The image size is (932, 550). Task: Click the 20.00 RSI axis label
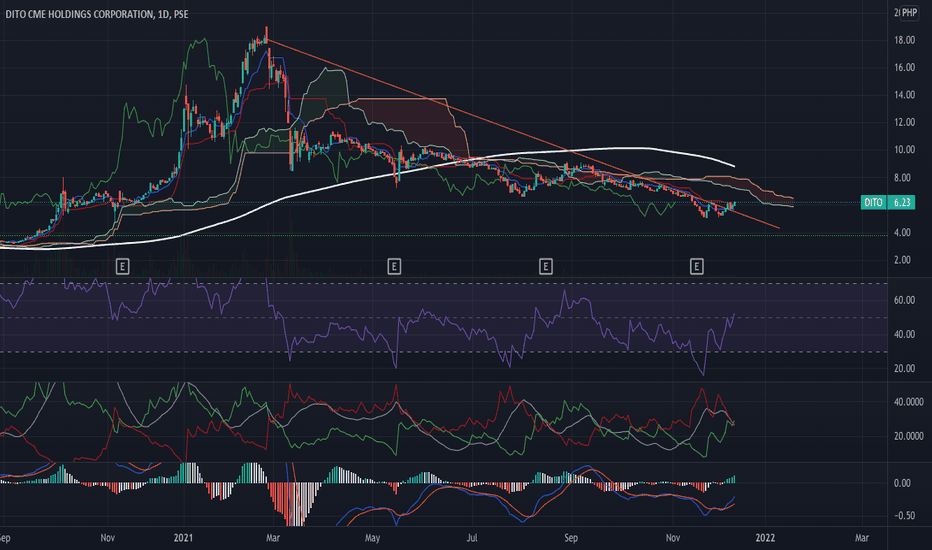[x=904, y=369]
